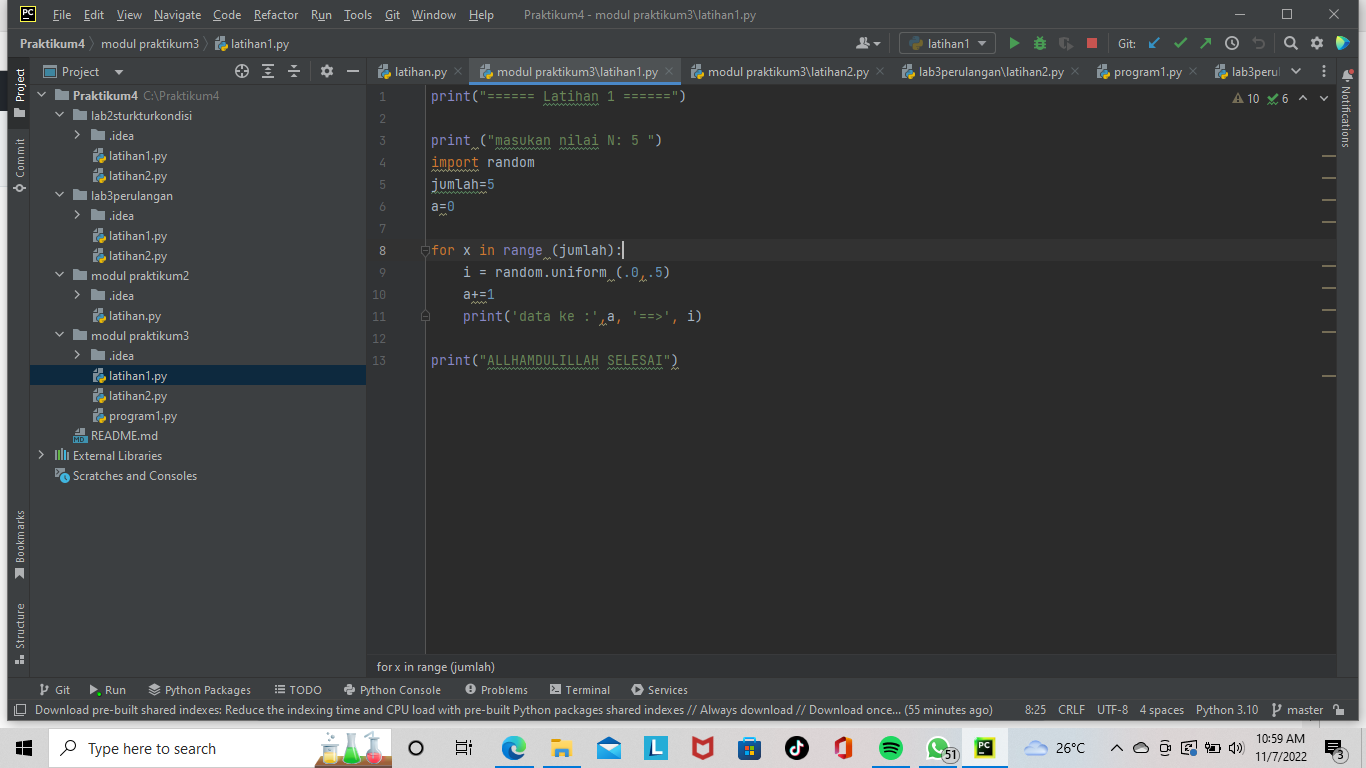
Task: Open IDE Settings via the gear icon
Action: pyautogui.click(x=1317, y=43)
